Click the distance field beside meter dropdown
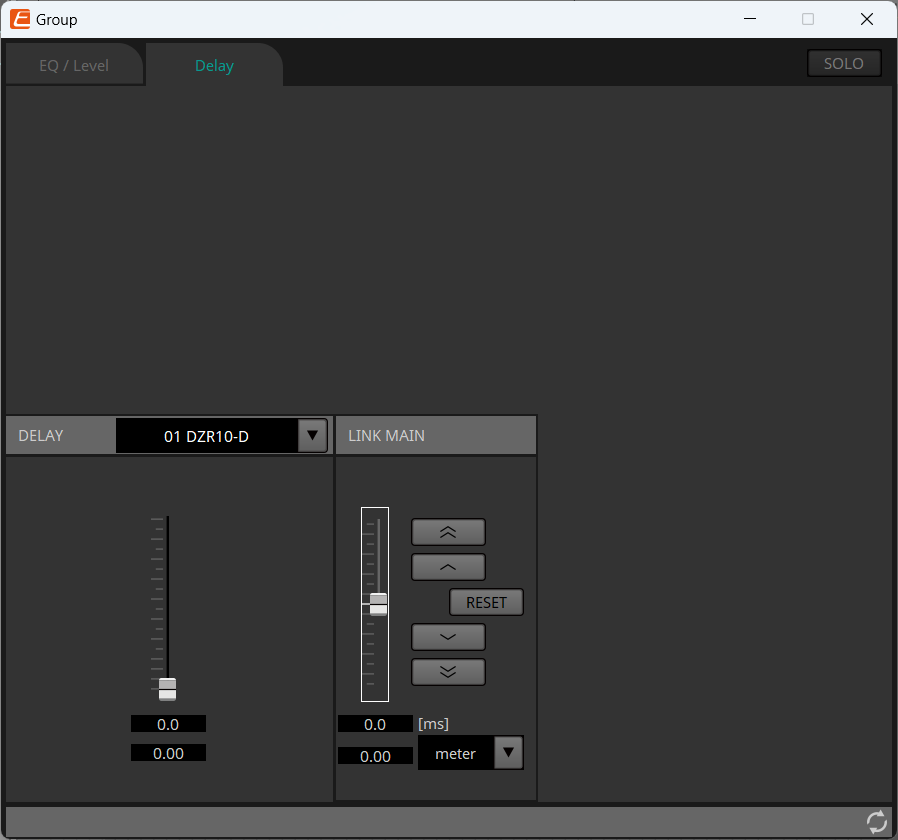The height and width of the screenshot is (840, 898). click(x=375, y=756)
